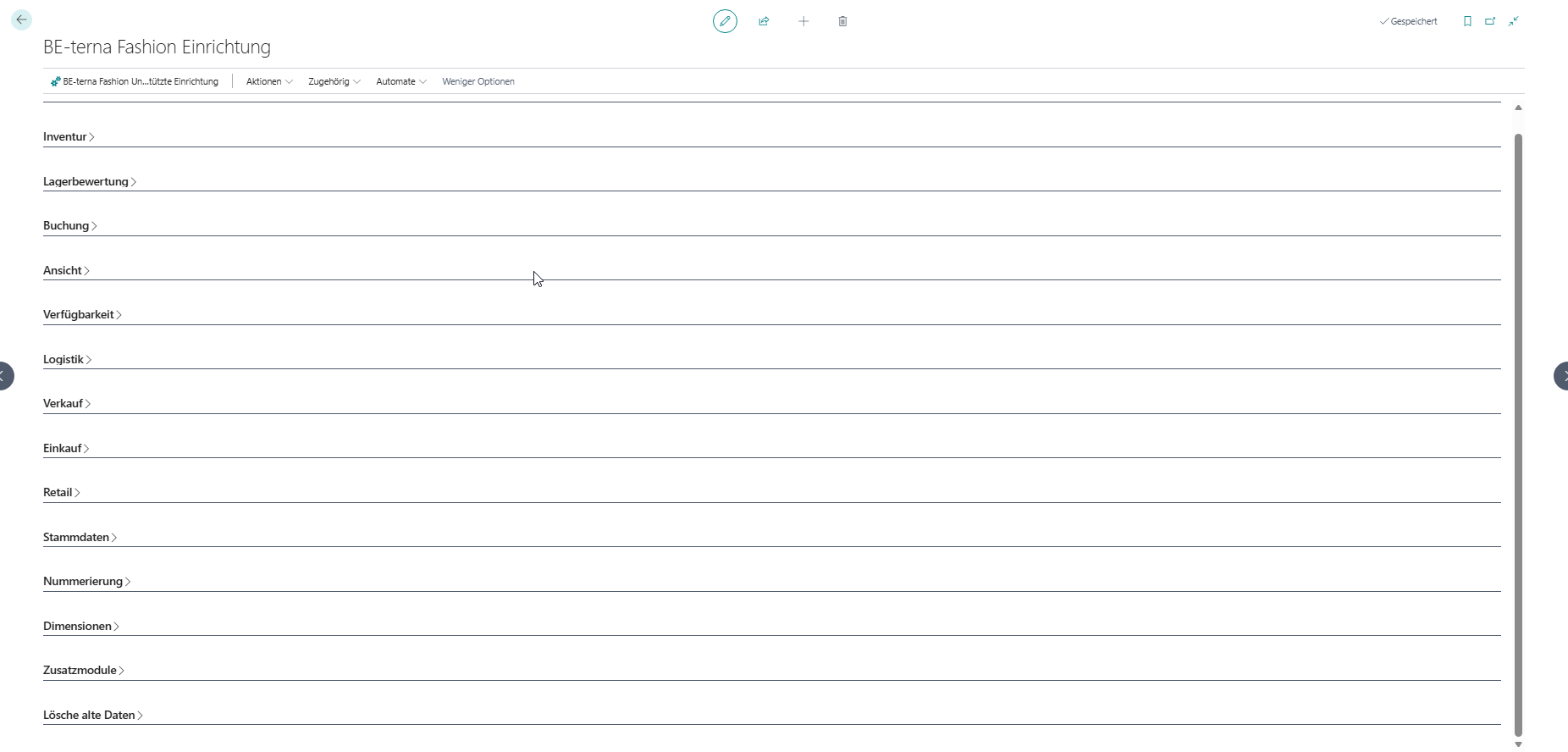Click the bookmark icon

1467,21
